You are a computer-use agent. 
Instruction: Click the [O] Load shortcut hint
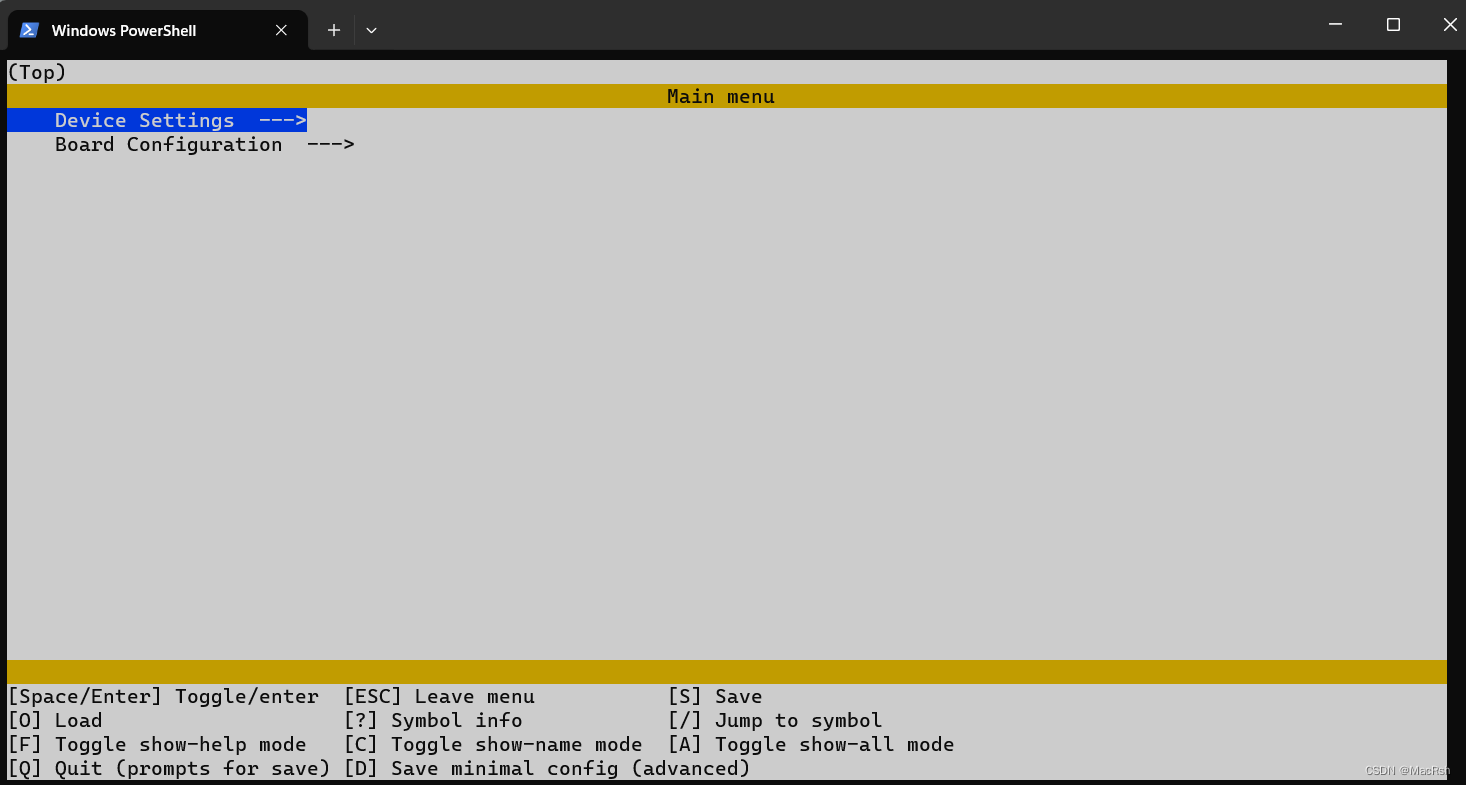(x=55, y=720)
